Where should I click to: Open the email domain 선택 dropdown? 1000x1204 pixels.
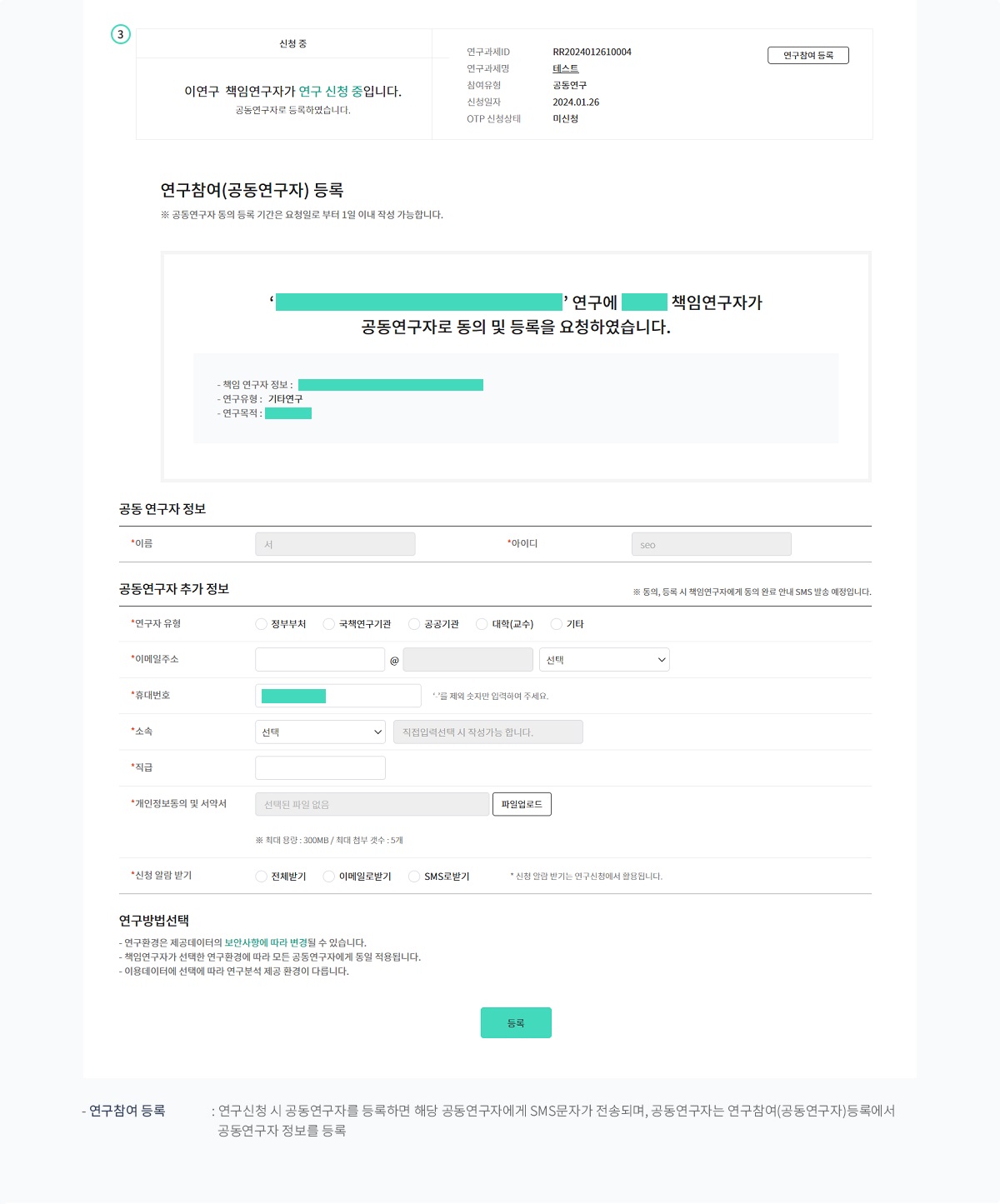(604, 660)
